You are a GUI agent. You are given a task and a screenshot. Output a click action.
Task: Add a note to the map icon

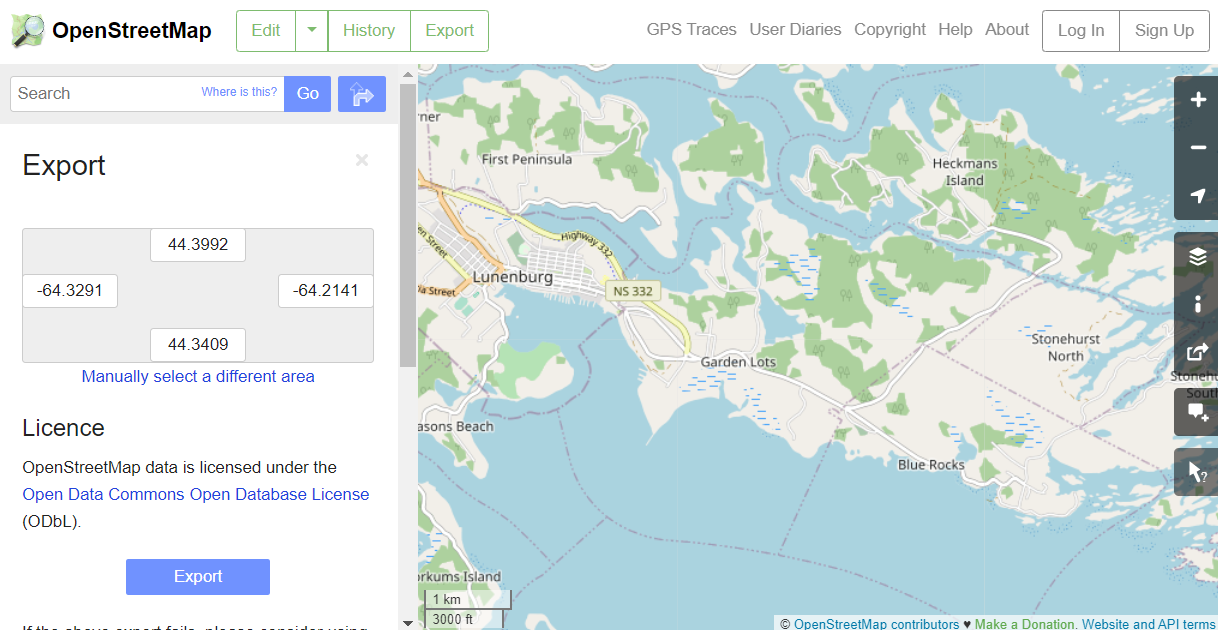1197,412
